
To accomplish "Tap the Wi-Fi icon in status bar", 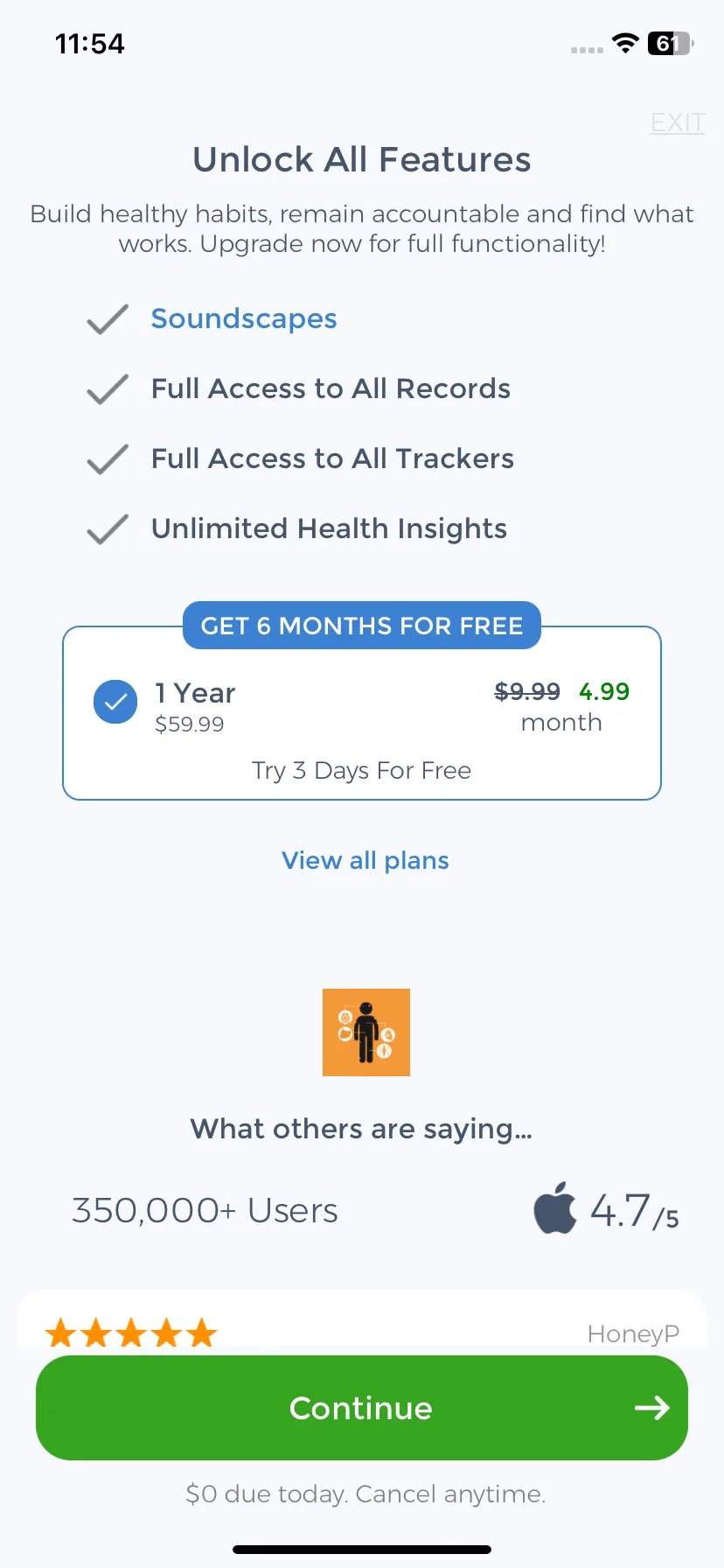I will 625,43.
